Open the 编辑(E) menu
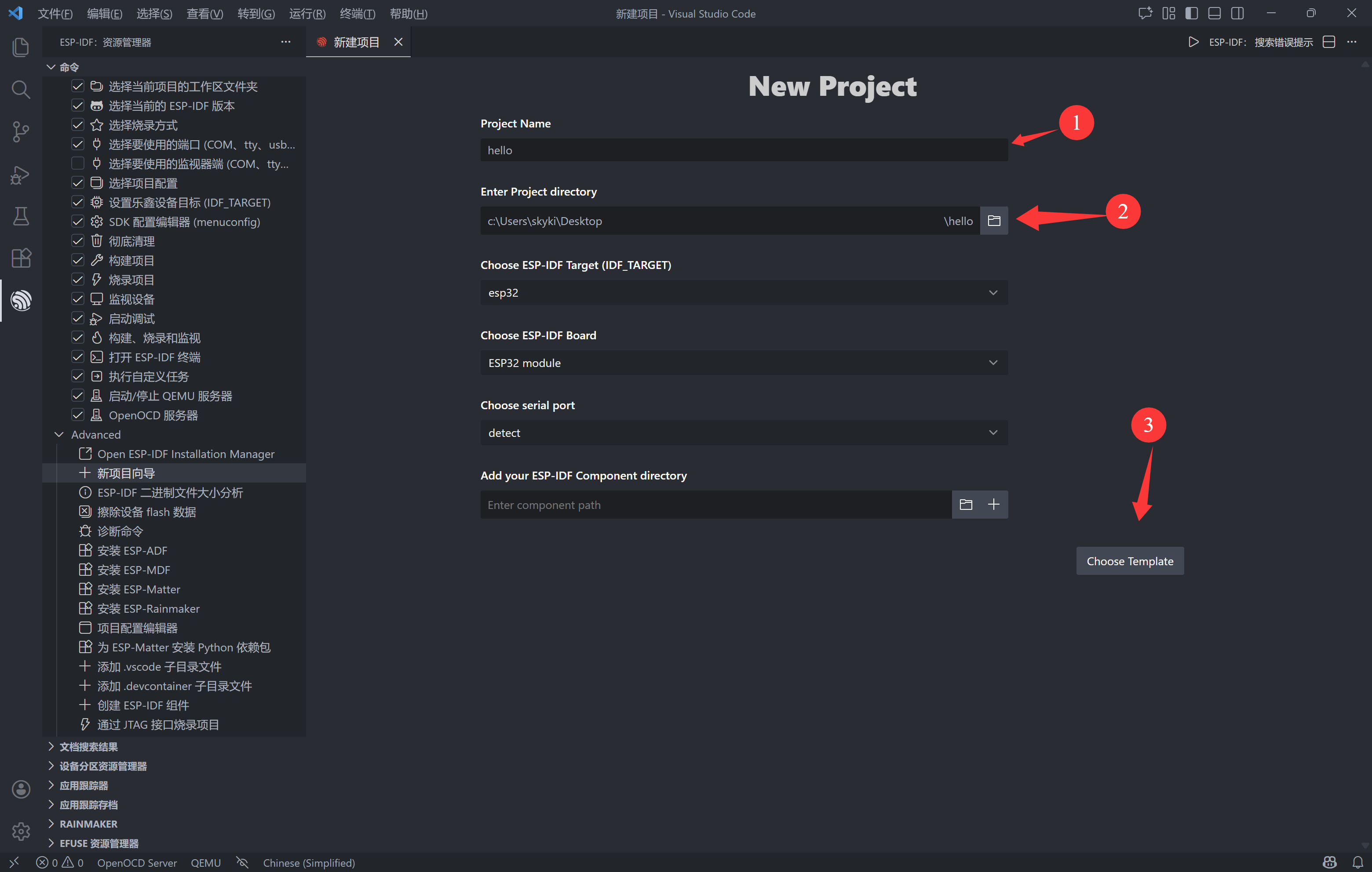The width and height of the screenshot is (1372, 872). coord(104,14)
